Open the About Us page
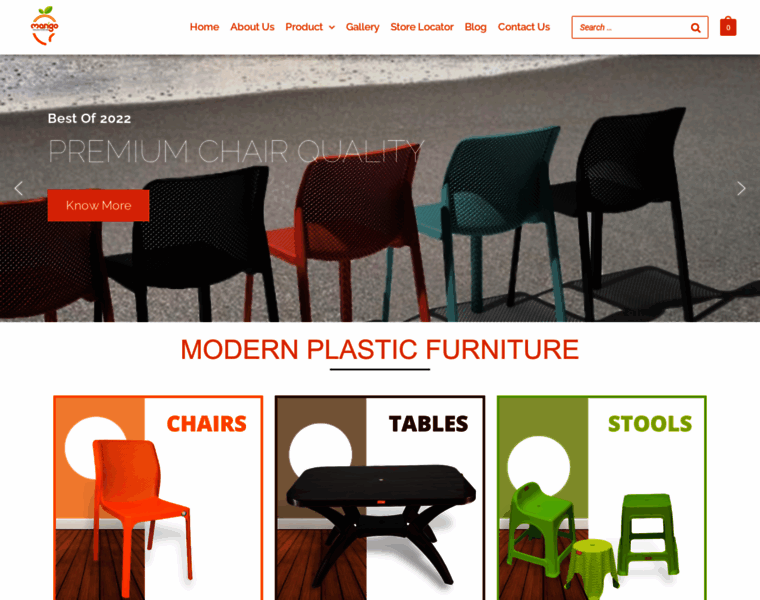The image size is (760, 600). coord(252,27)
